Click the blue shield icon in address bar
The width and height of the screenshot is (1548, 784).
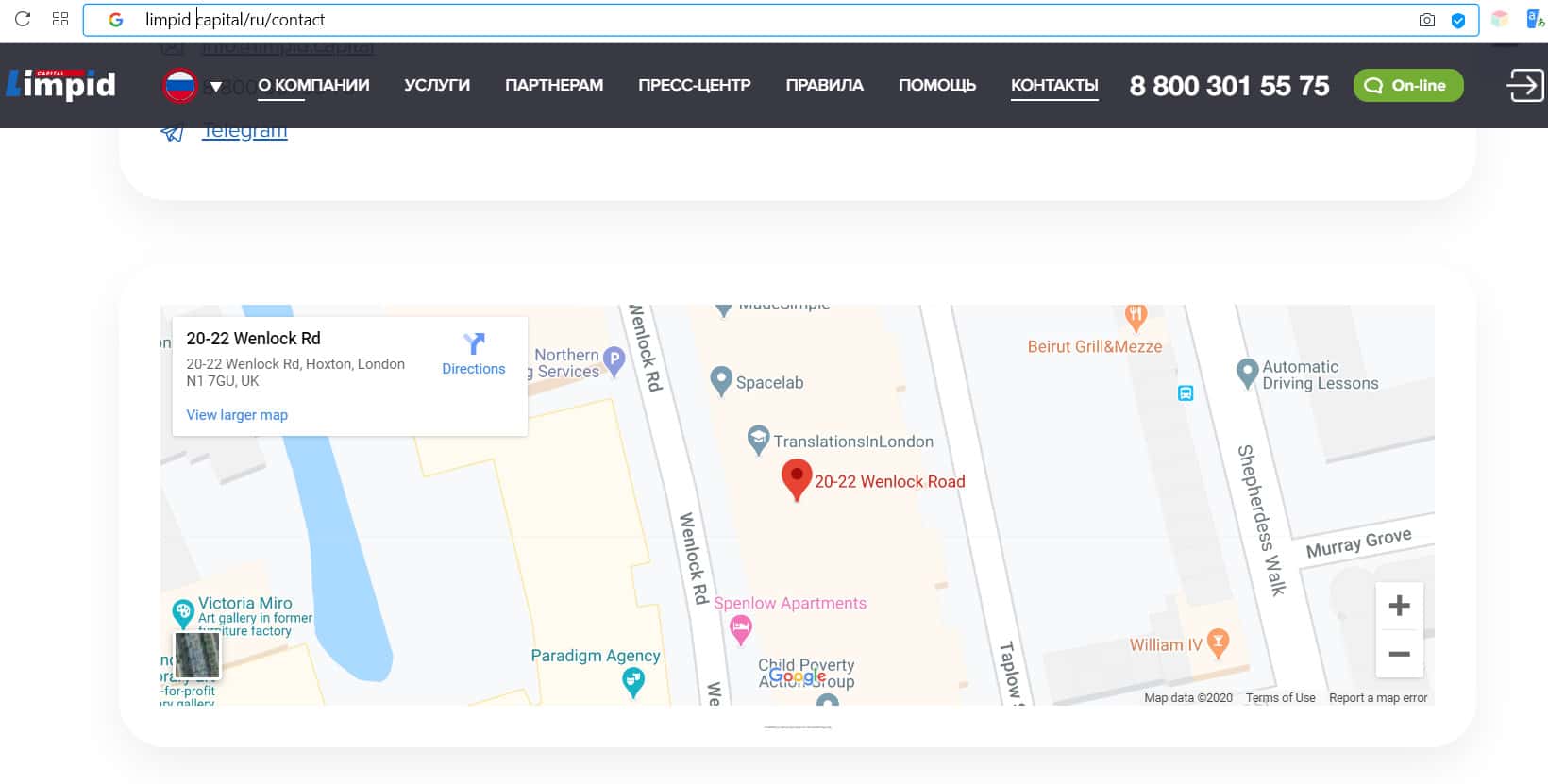click(1458, 20)
